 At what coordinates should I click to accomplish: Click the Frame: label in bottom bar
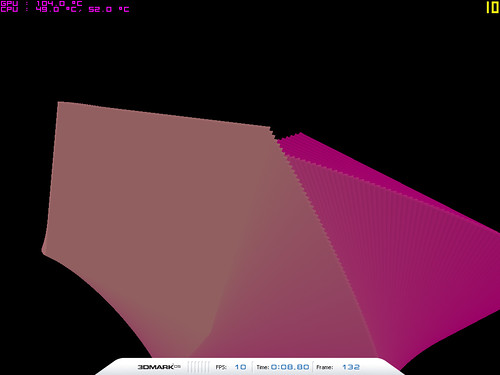click(x=324, y=367)
